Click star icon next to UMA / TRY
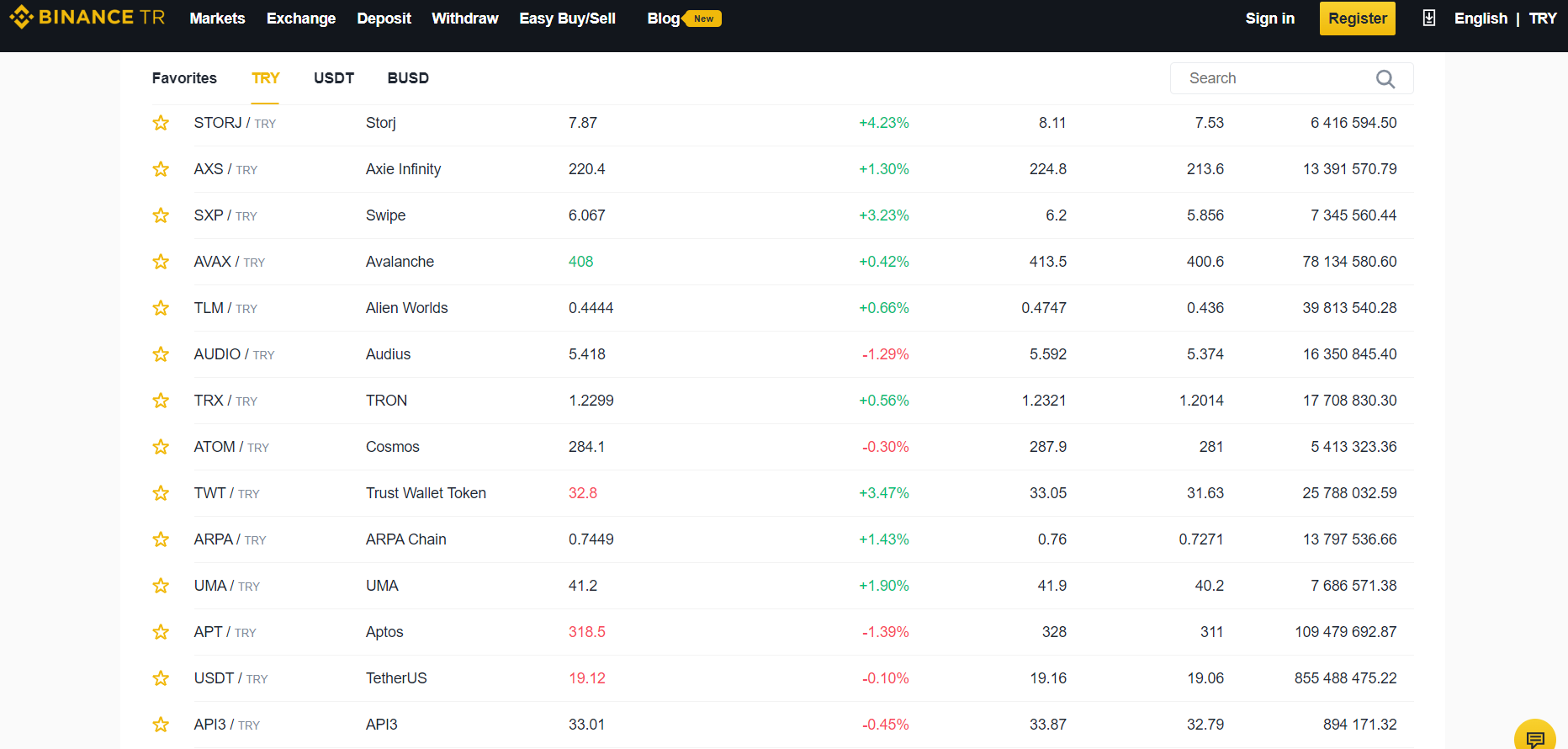The height and width of the screenshot is (749, 1568). (x=161, y=586)
